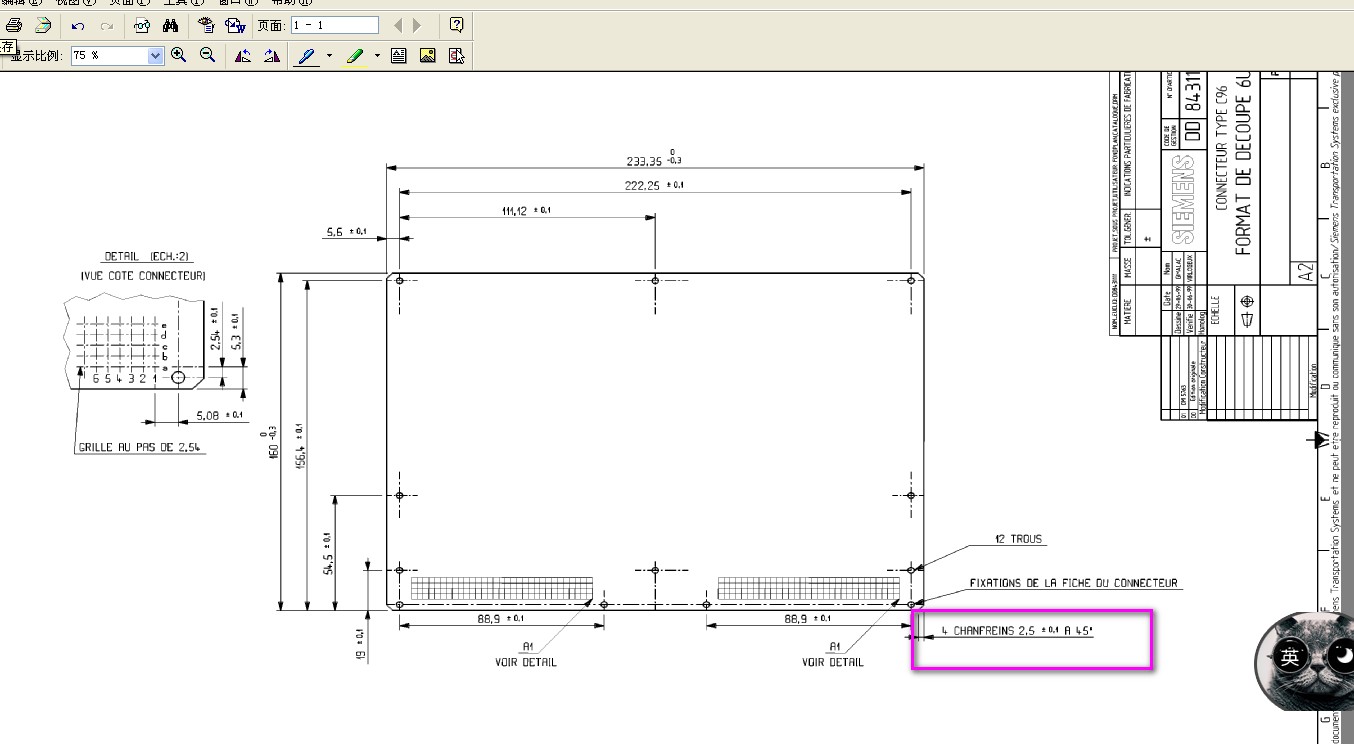This screenshot has width=1354, height=744.
Task: Open Find with the binoculars icon
Action: coord(170,25)
